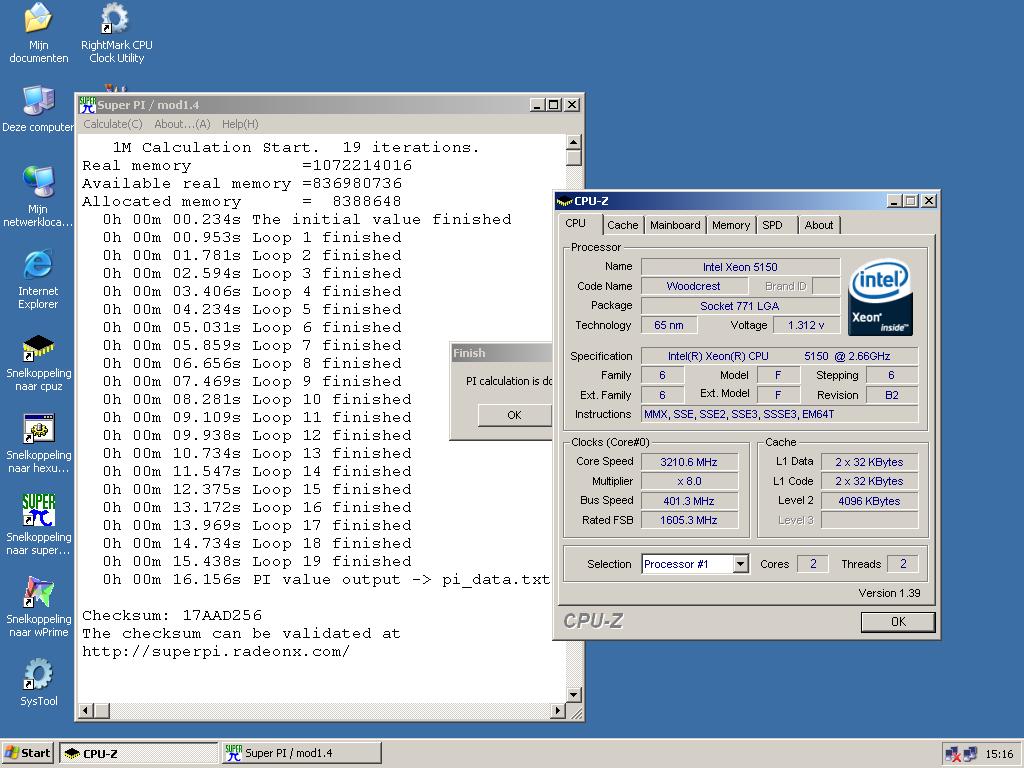
Task: Open Snelkoppeling naar super pi shortcut
Action: click(39, 526)
